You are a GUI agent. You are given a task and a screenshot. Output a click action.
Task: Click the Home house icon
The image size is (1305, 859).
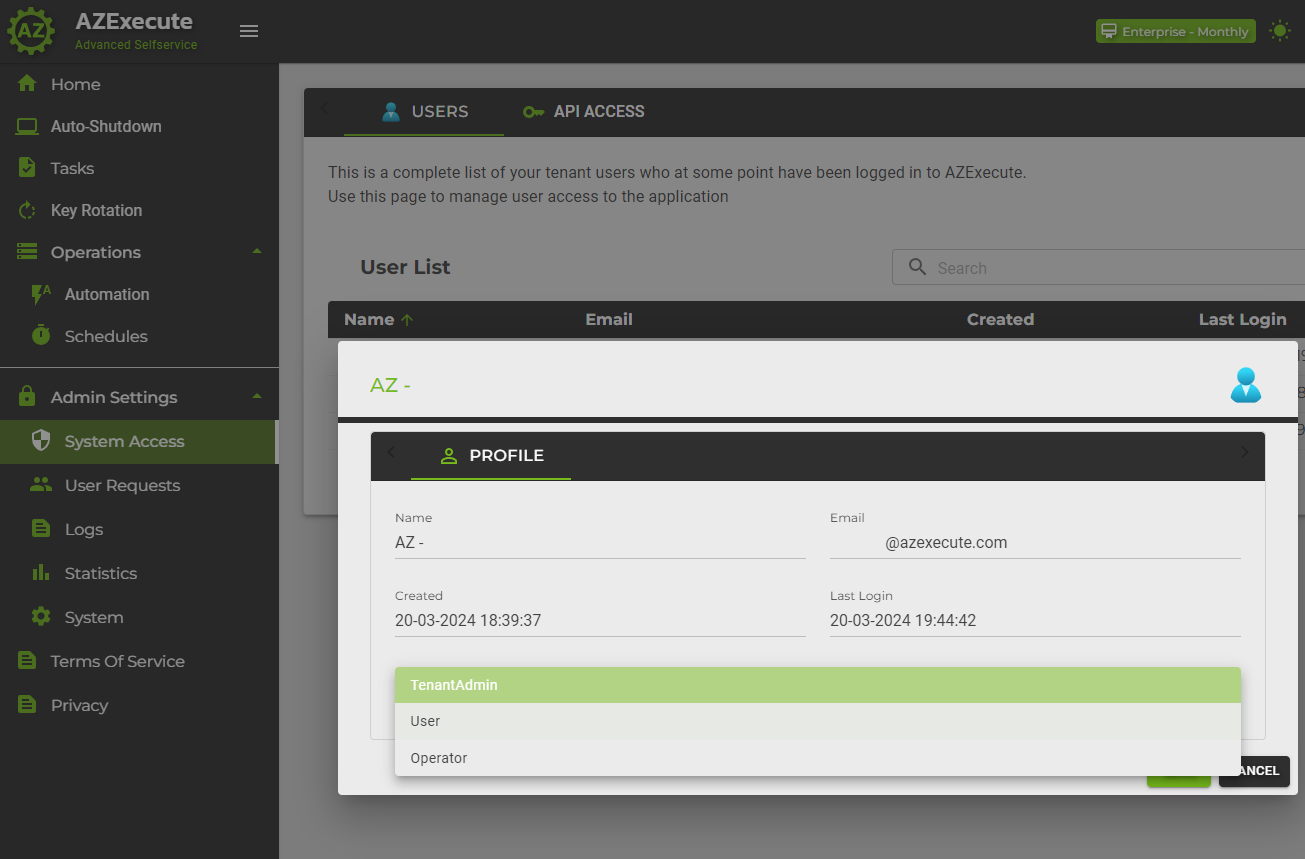coord(27,84)
